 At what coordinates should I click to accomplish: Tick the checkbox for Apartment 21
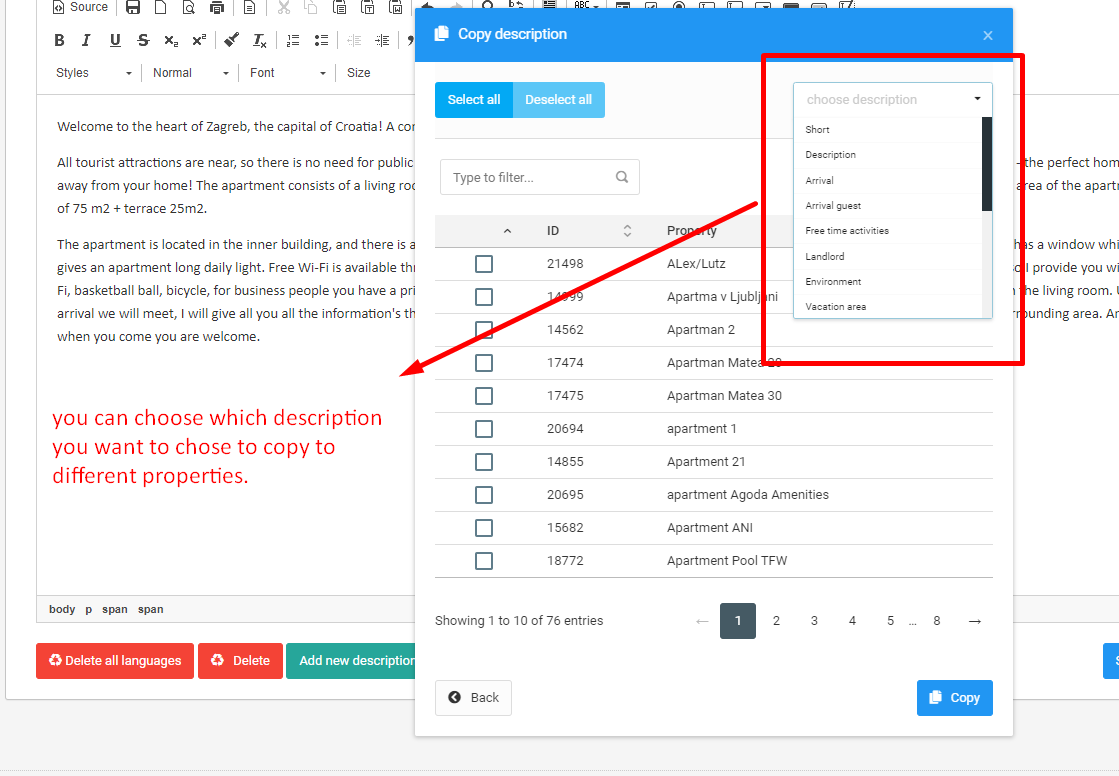[x=484, y=462]
